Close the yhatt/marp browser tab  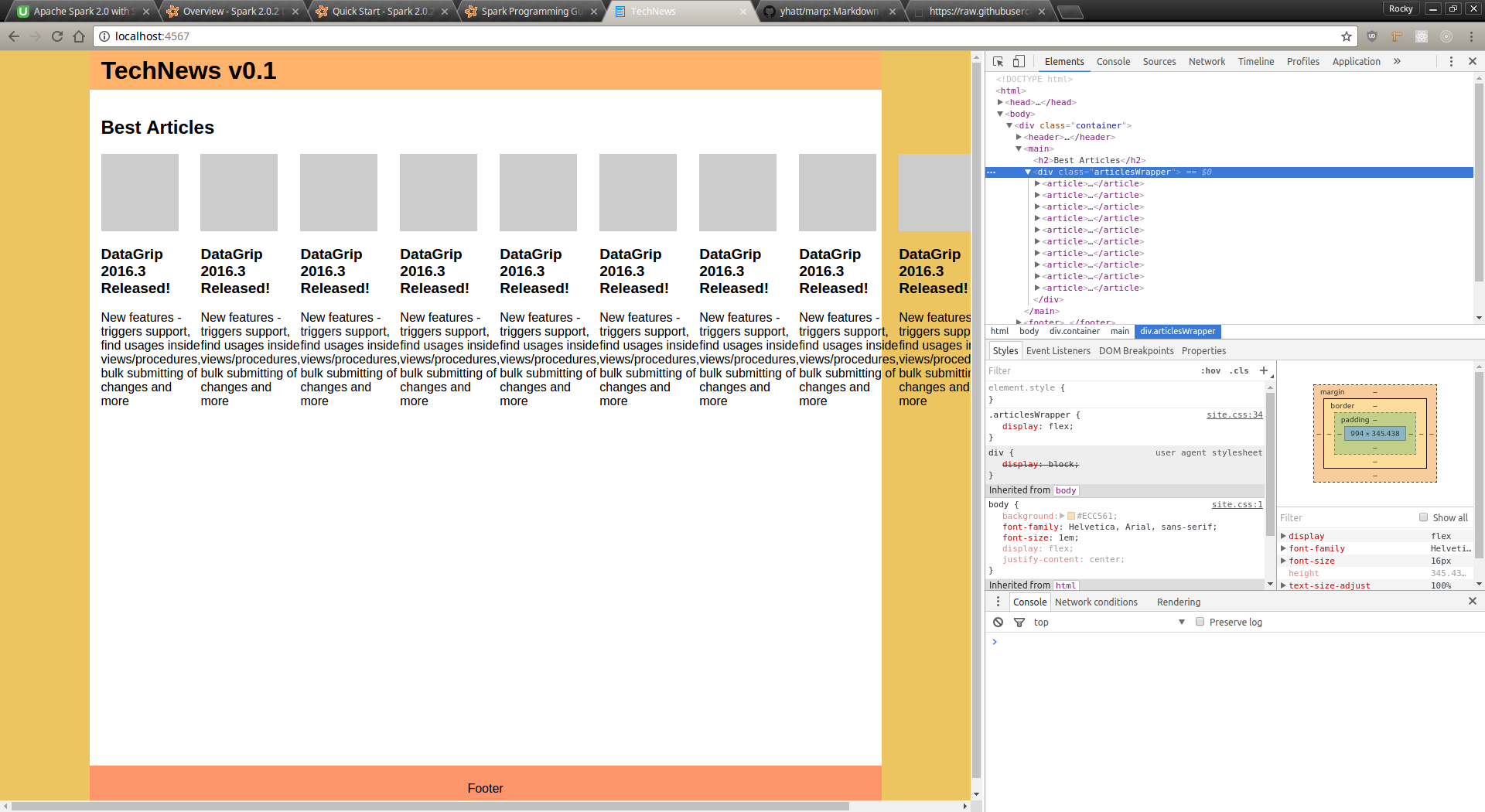tap(893, 12)
